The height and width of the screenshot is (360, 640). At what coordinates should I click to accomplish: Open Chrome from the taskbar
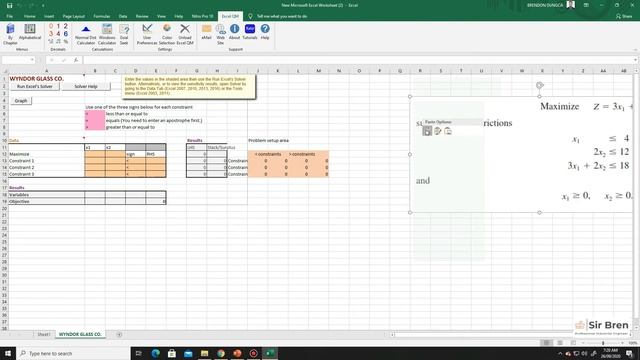click(x=221, y=353)
